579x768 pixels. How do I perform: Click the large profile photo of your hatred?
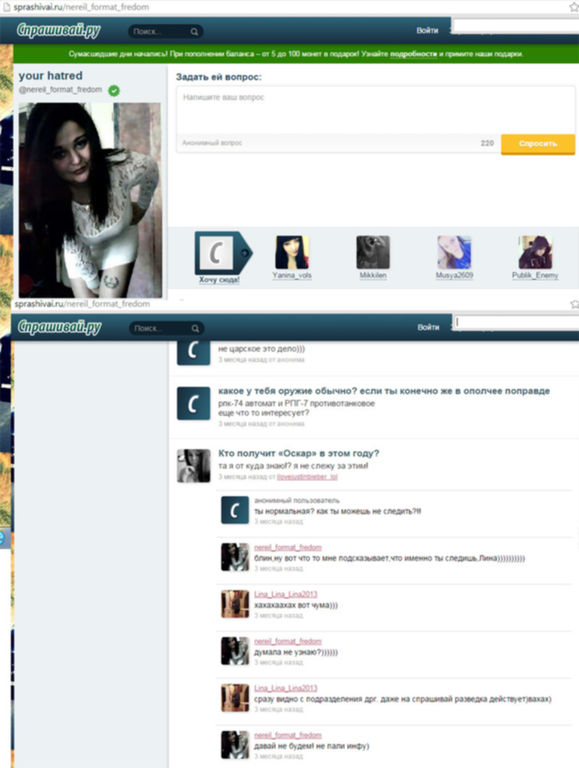[90, 200]
